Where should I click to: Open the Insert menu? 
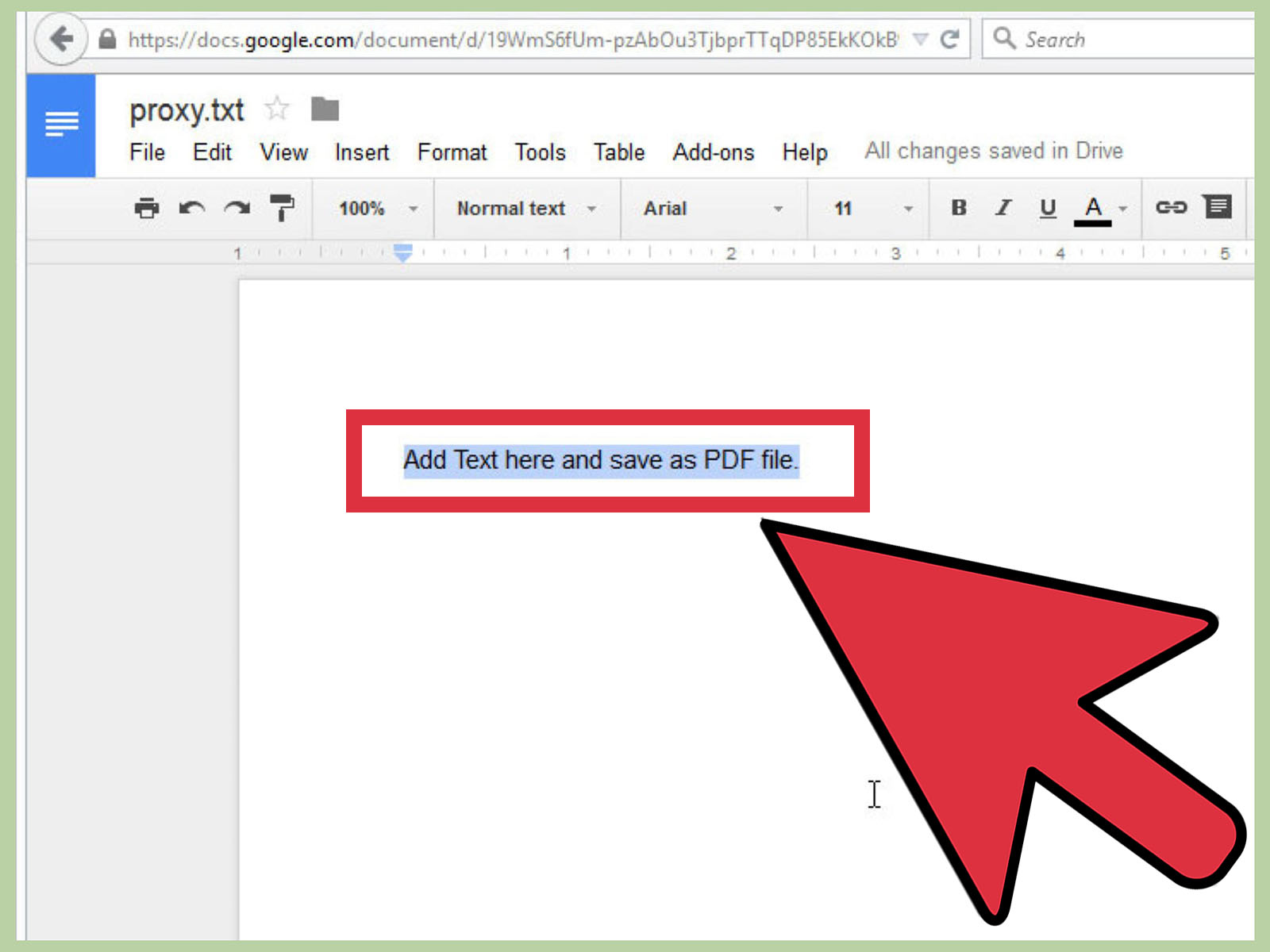362,152
